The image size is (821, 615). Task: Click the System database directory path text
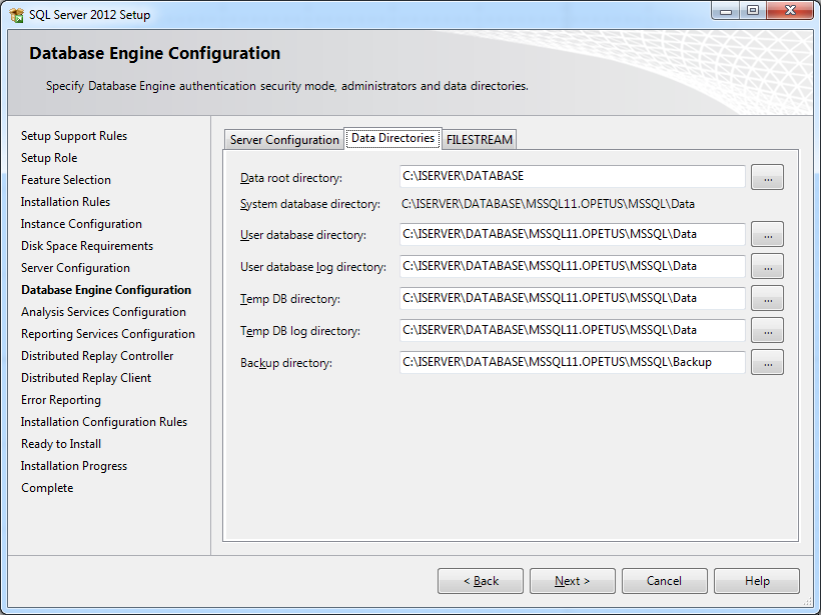pos(548,204)
